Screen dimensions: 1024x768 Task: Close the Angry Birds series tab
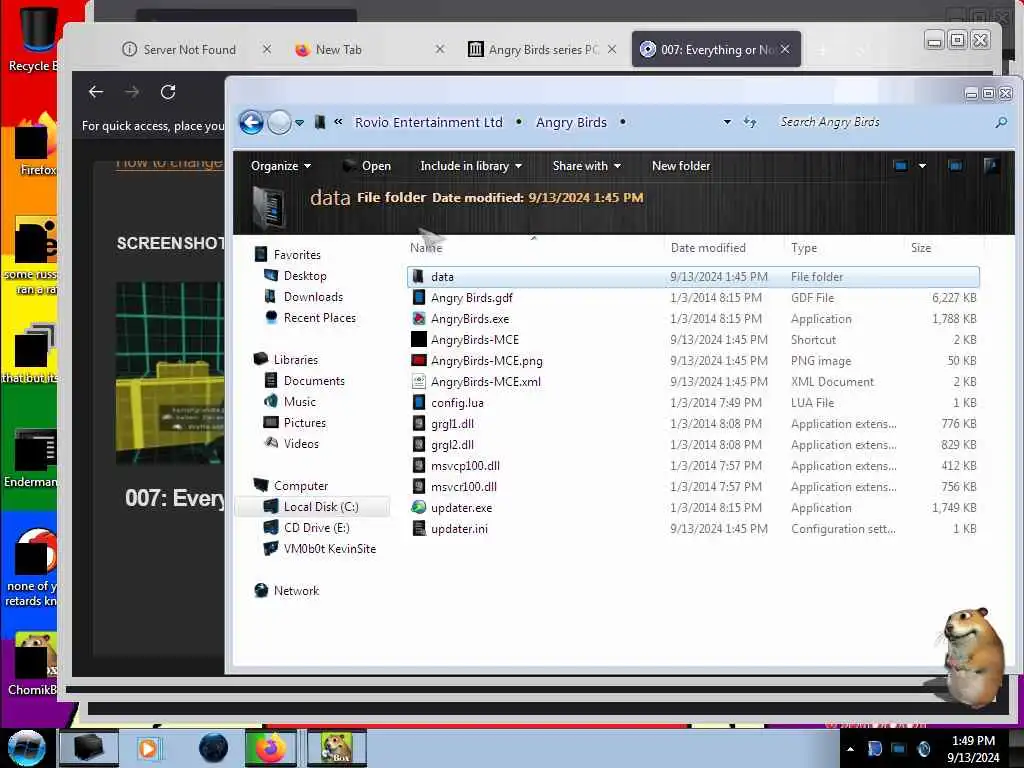coord(611,49)
